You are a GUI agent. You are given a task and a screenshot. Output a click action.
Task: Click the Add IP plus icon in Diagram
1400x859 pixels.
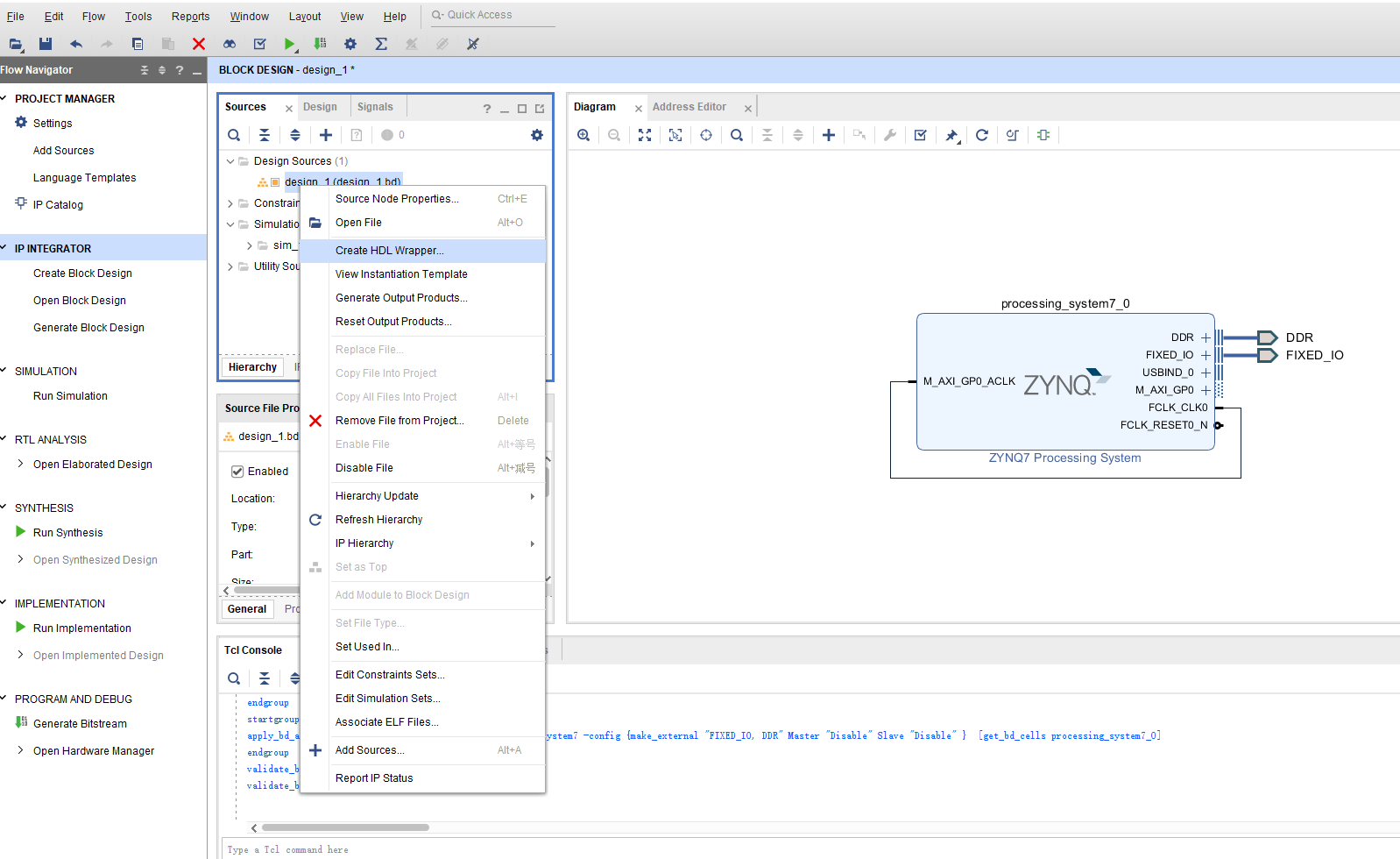(x=829, y=135)
